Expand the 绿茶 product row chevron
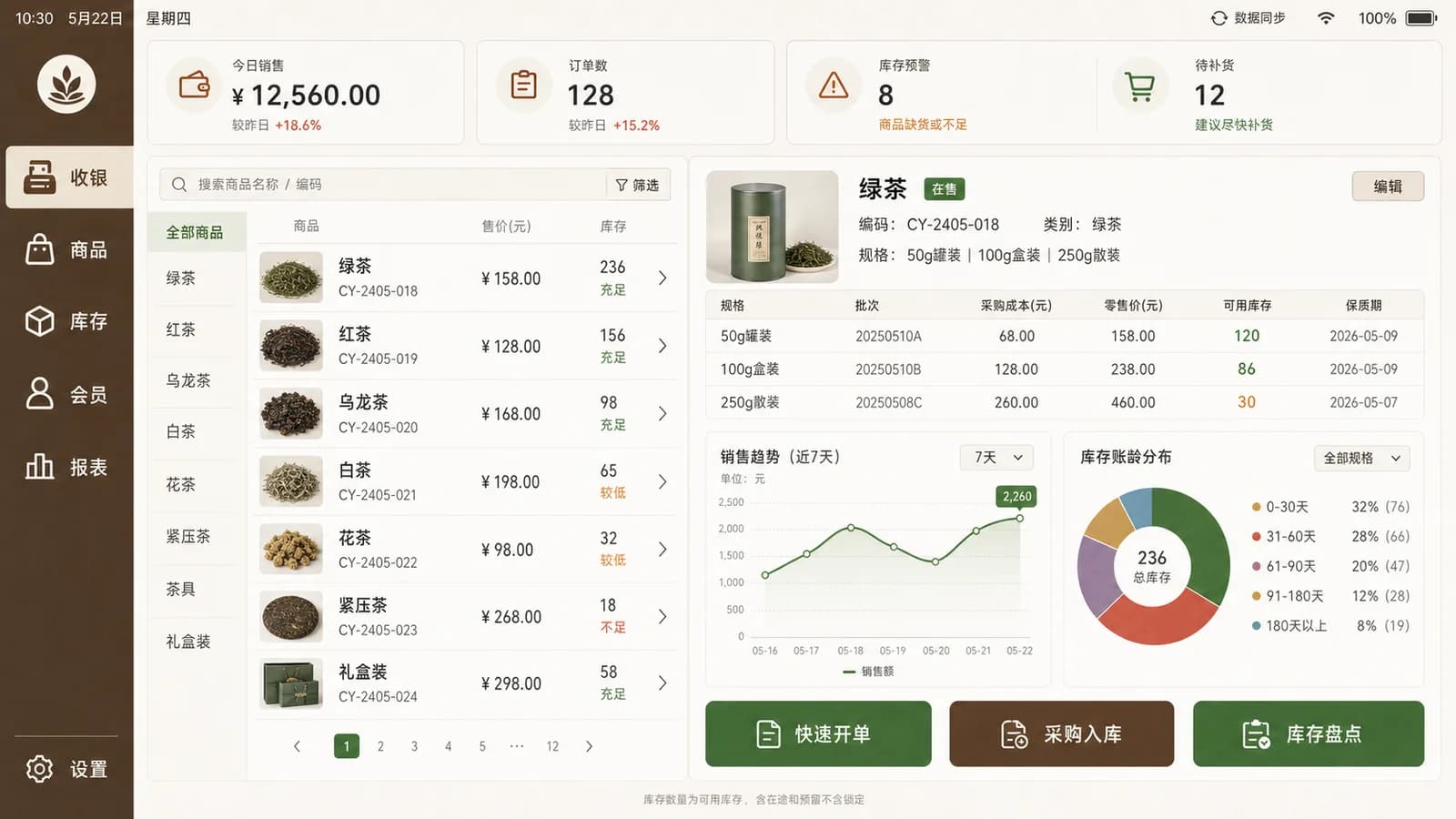Viewport: 1456px width, 819px height. coord(662,278)
